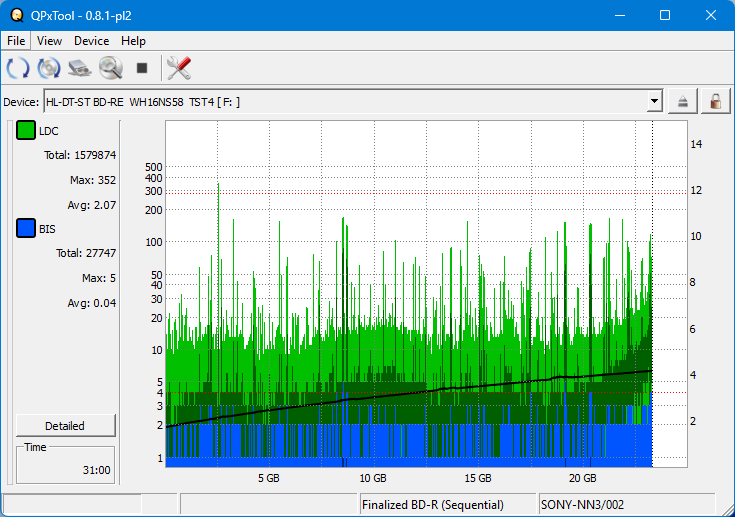Open the Device selection dropdown arrow
The width and height of the screenshot is (735, 517).
tap(654, 101)
